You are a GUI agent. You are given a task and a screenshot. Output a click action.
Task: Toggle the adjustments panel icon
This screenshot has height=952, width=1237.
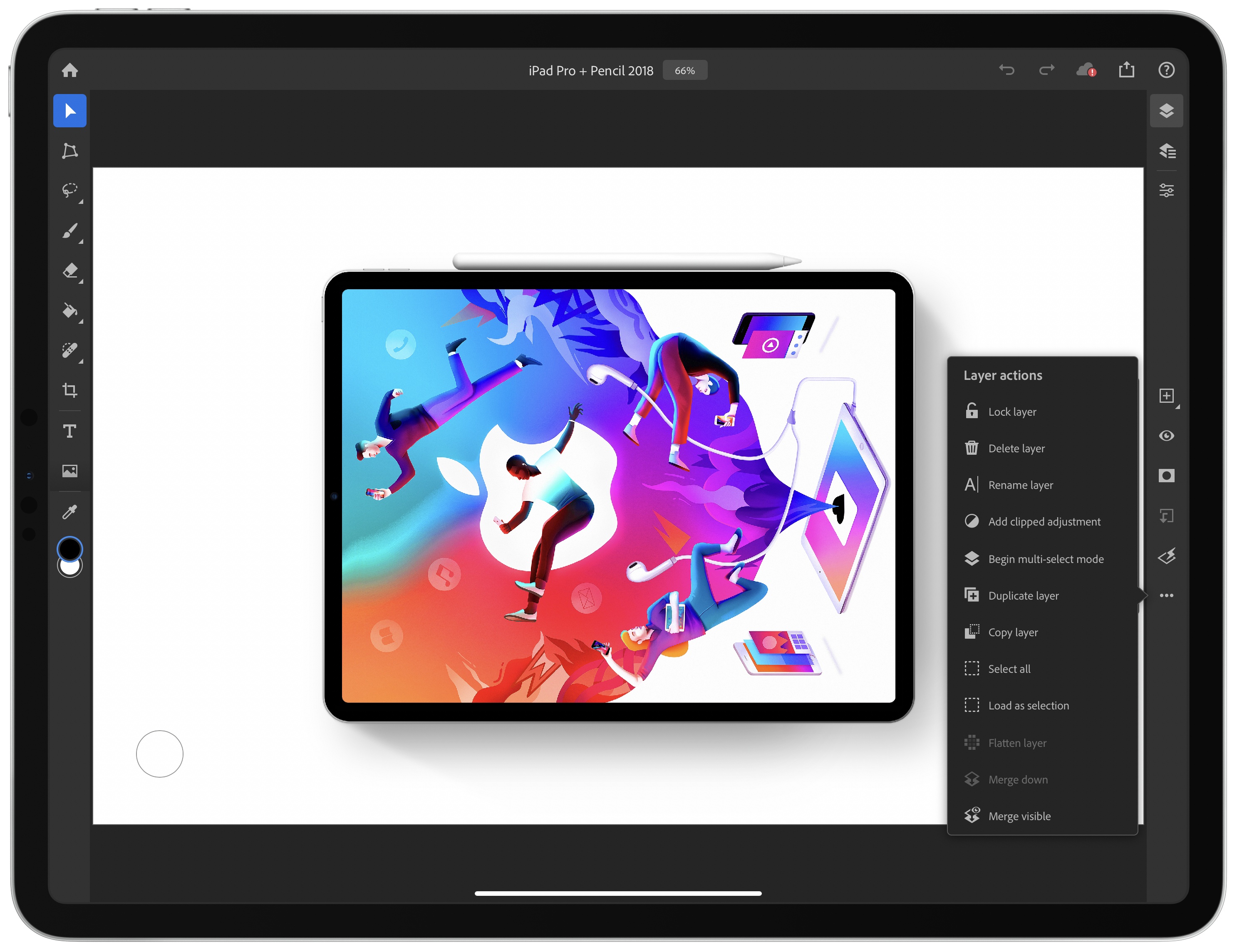click(1167, 190)
